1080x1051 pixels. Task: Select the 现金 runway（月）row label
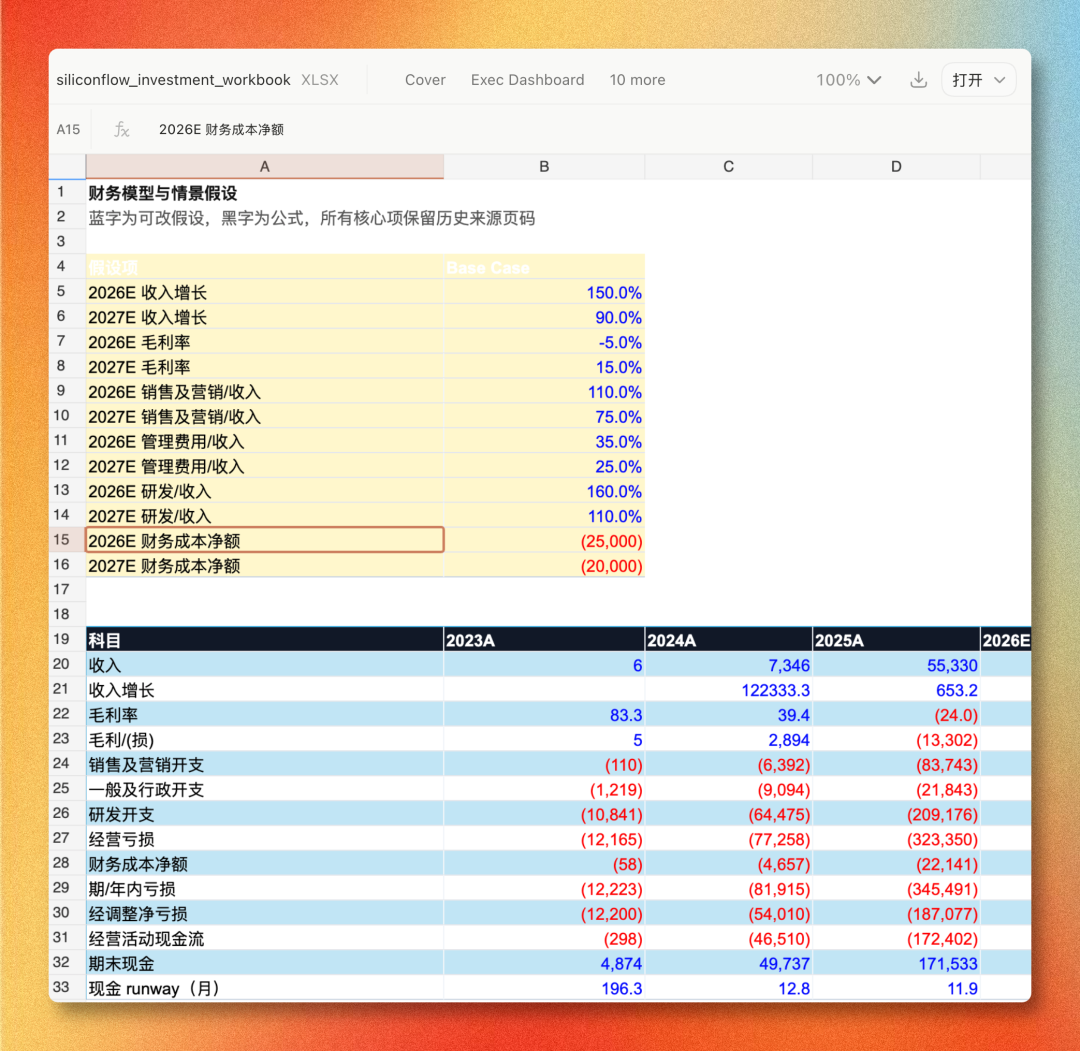coord(264,988)
